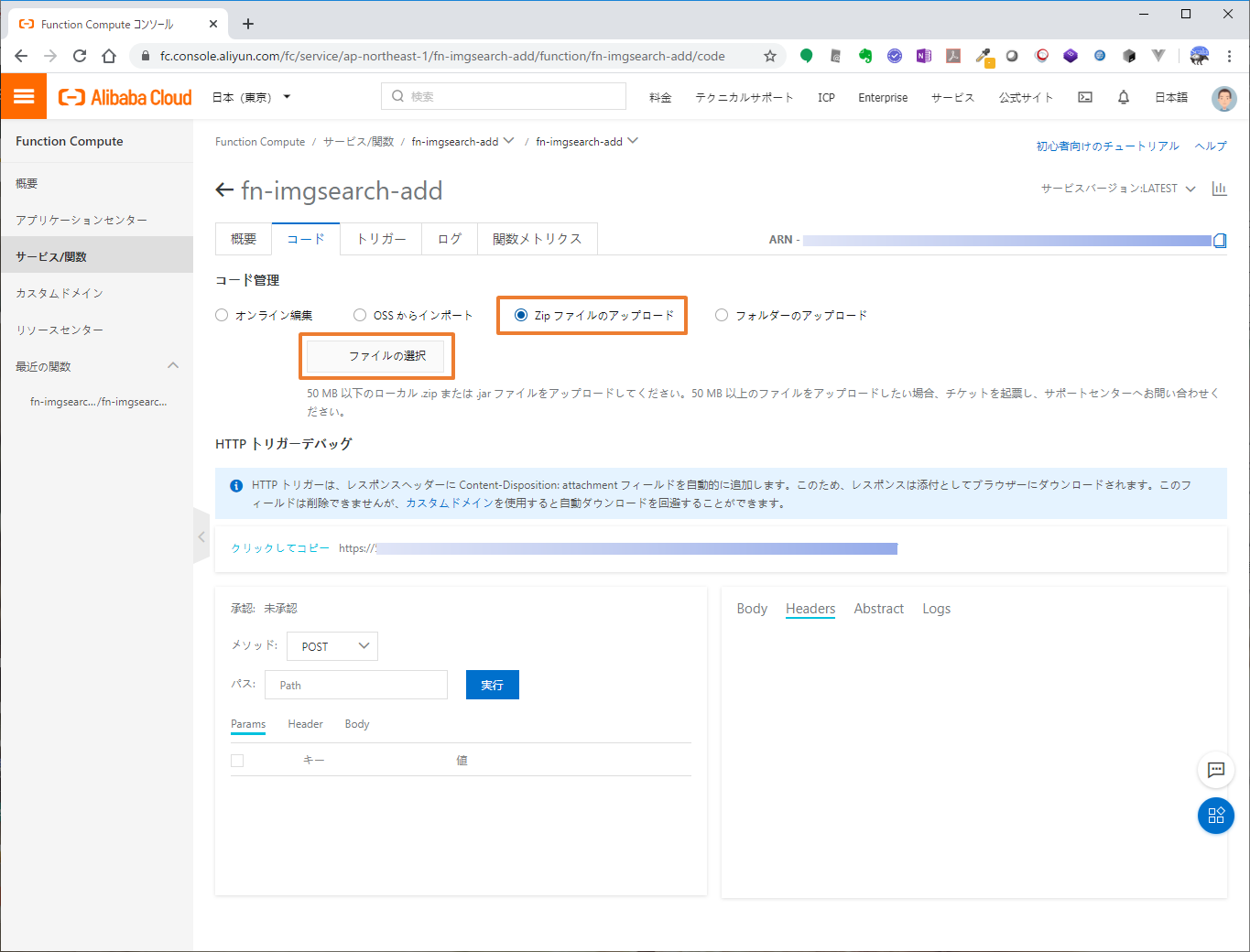
Task: Close the Function Compute browser tab
Action: [213, 25]
